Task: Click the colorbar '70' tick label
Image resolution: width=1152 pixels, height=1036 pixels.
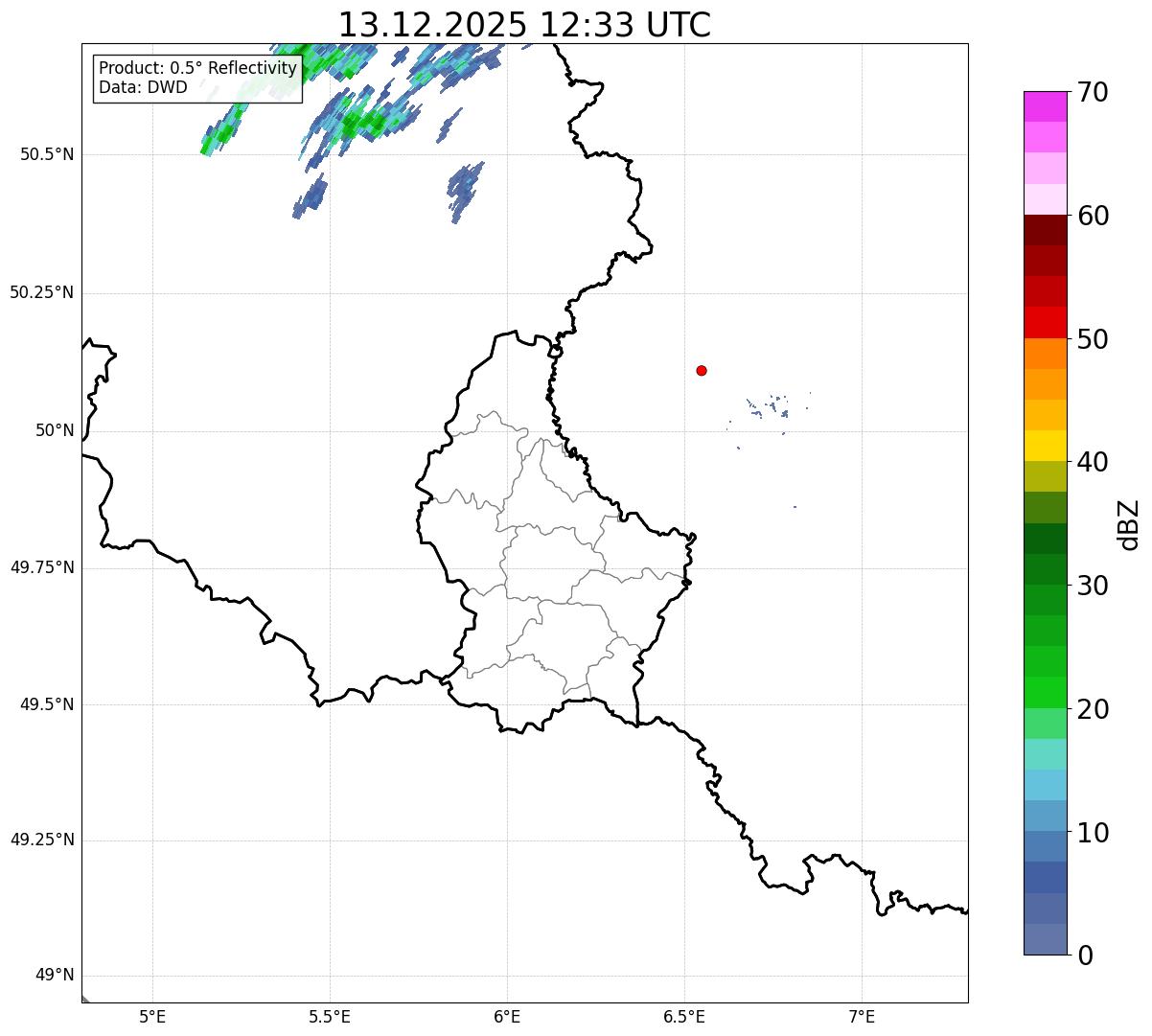Action: click(x=1093, y=92)
